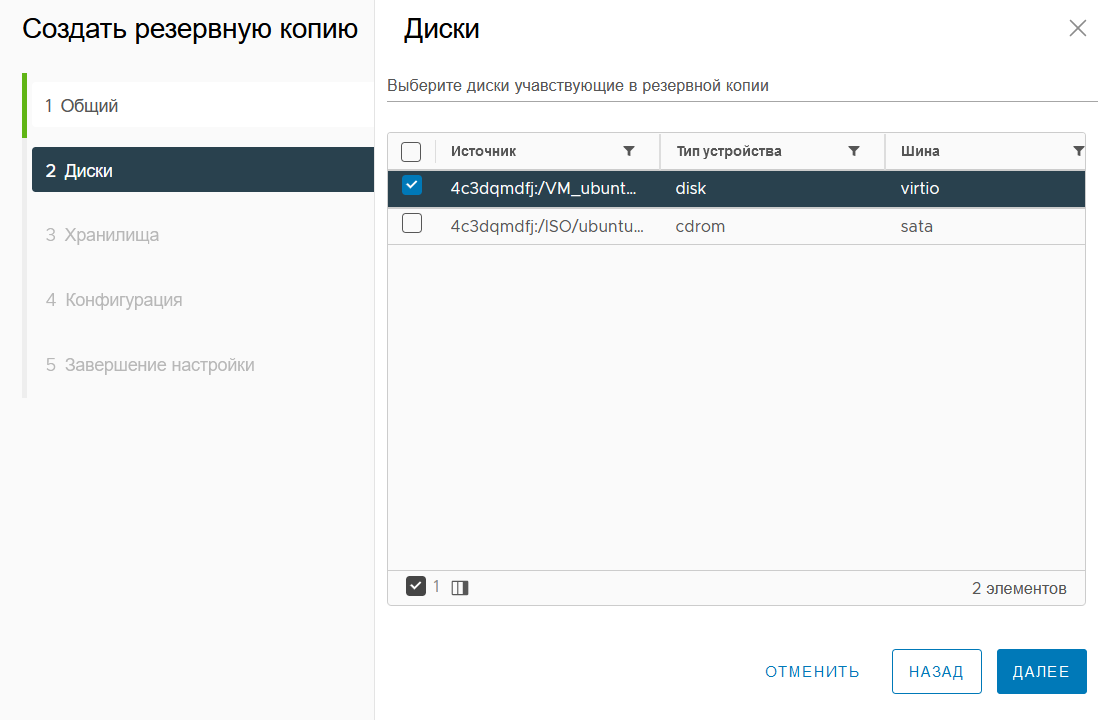Open column visibility toggle in table footer

pos(460,588)
